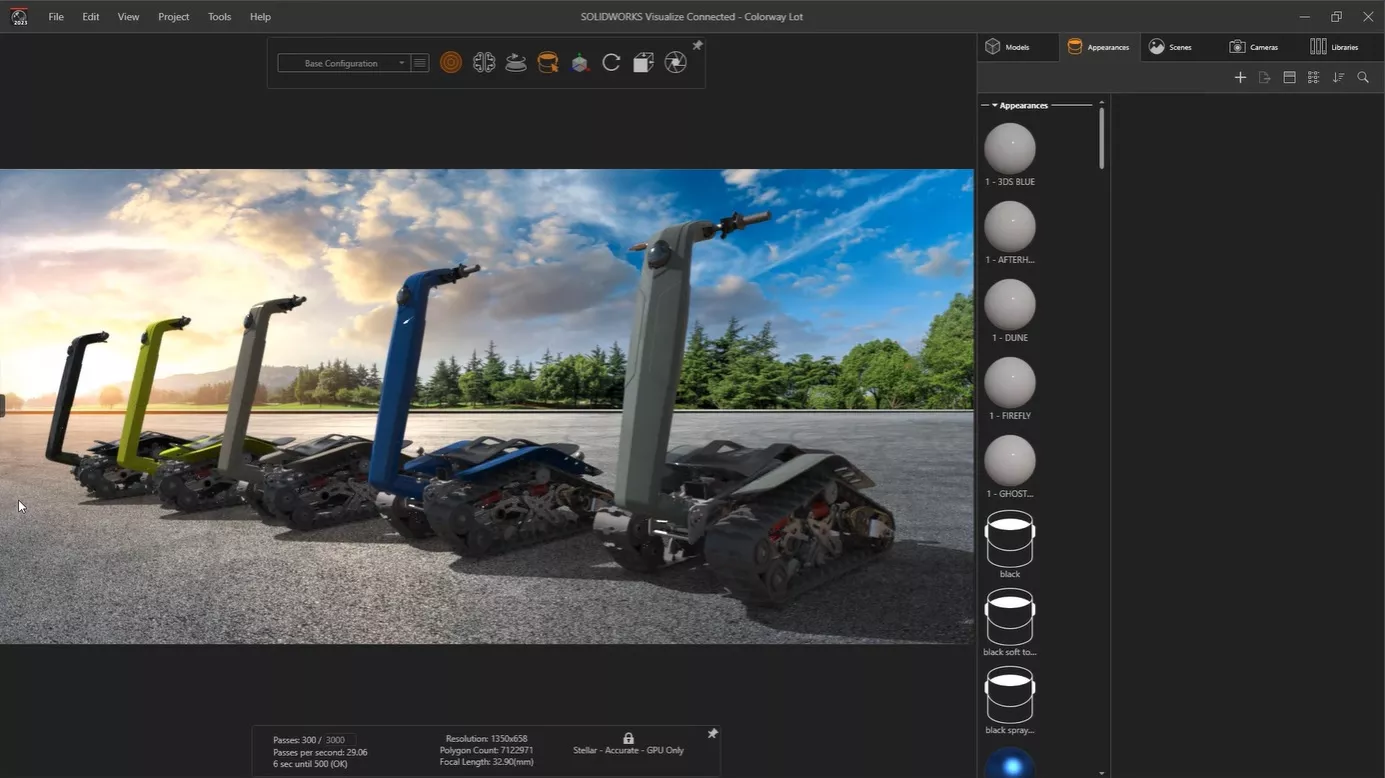Click the panel layout split icon
The width and height of the screenshot is (1385, 778).
(x=1289, y=77)
